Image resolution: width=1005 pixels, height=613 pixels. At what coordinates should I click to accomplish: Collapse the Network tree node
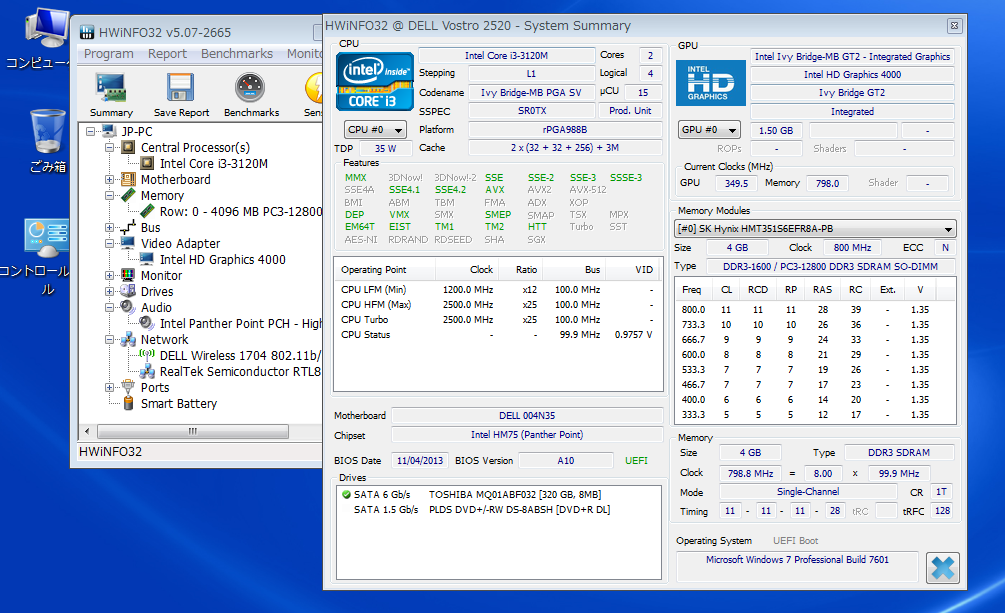109,340
